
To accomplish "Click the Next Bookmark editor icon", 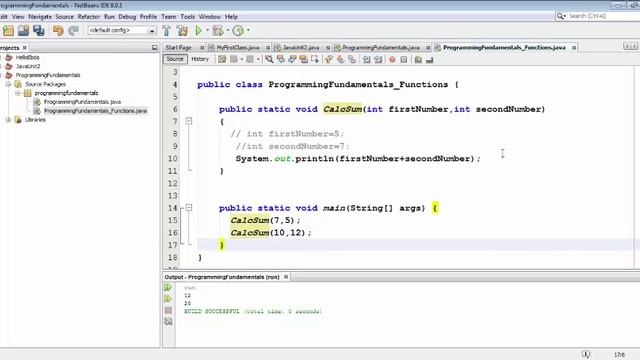I will coord(340,60).
